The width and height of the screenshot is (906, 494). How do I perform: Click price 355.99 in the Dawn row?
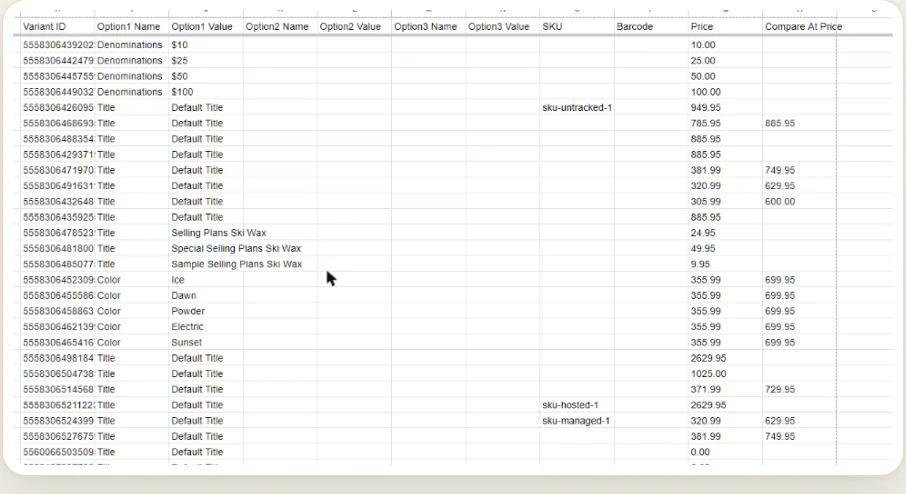(x=725, y=295)
